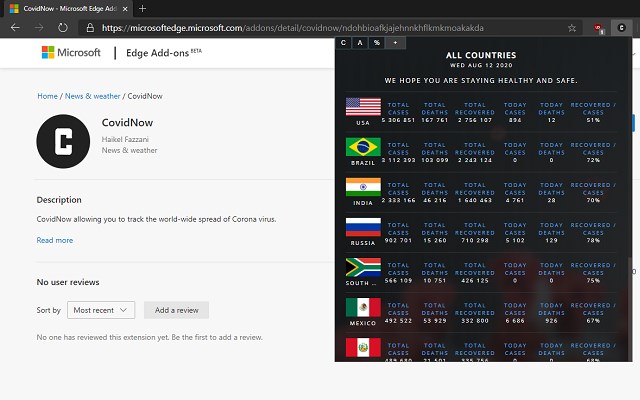Open a new tab with plus button

coord(142,9)
